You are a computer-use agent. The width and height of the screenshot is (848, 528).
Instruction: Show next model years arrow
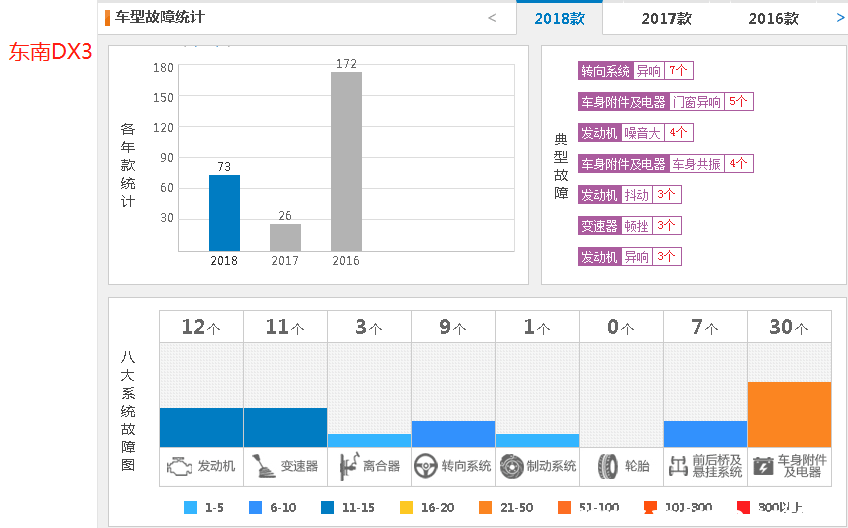click(x=840, y=18)
